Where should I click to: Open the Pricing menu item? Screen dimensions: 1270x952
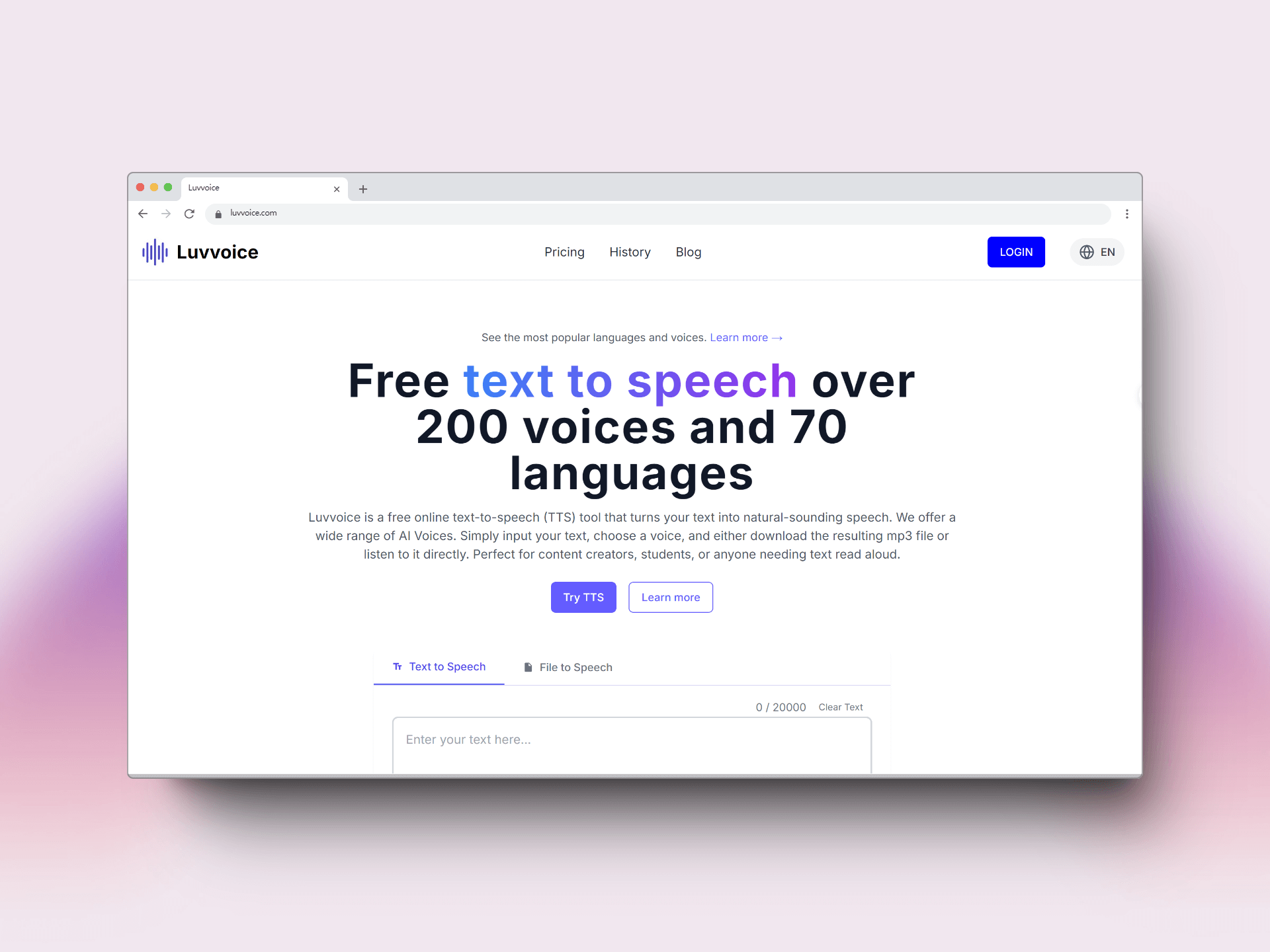[563, 251]
